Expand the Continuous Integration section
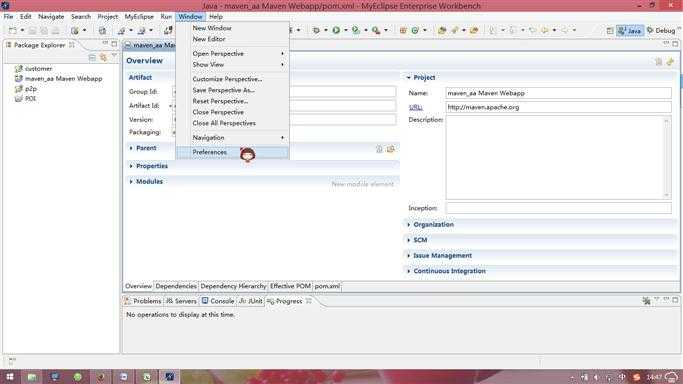The image size is (683, 384). point(408,271)
